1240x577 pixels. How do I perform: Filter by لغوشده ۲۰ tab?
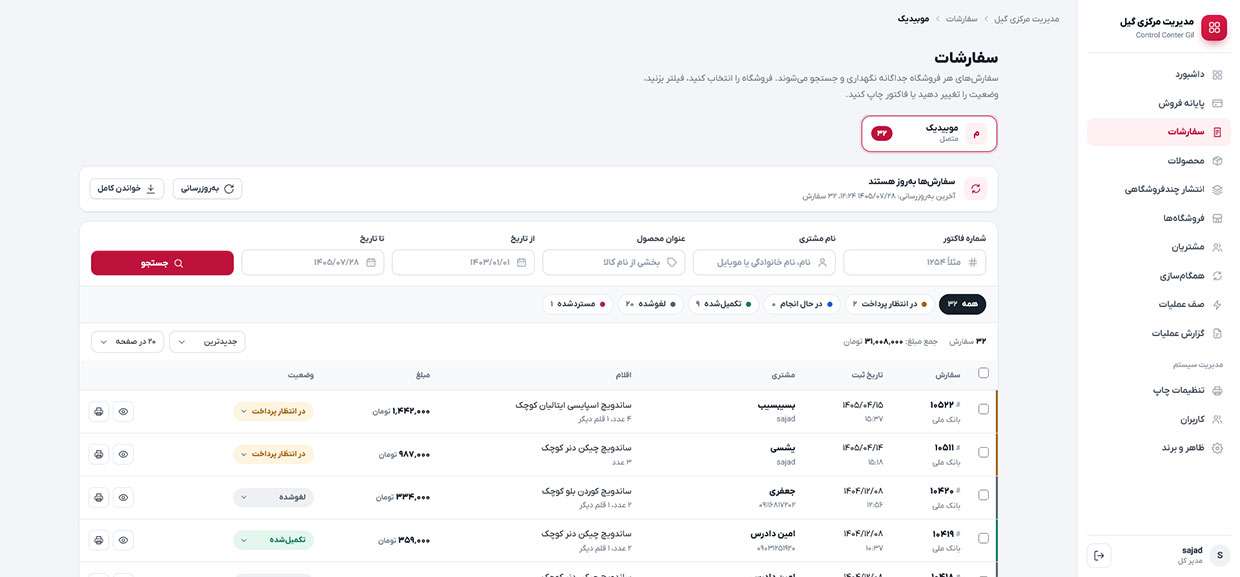[x=650, y=304]
